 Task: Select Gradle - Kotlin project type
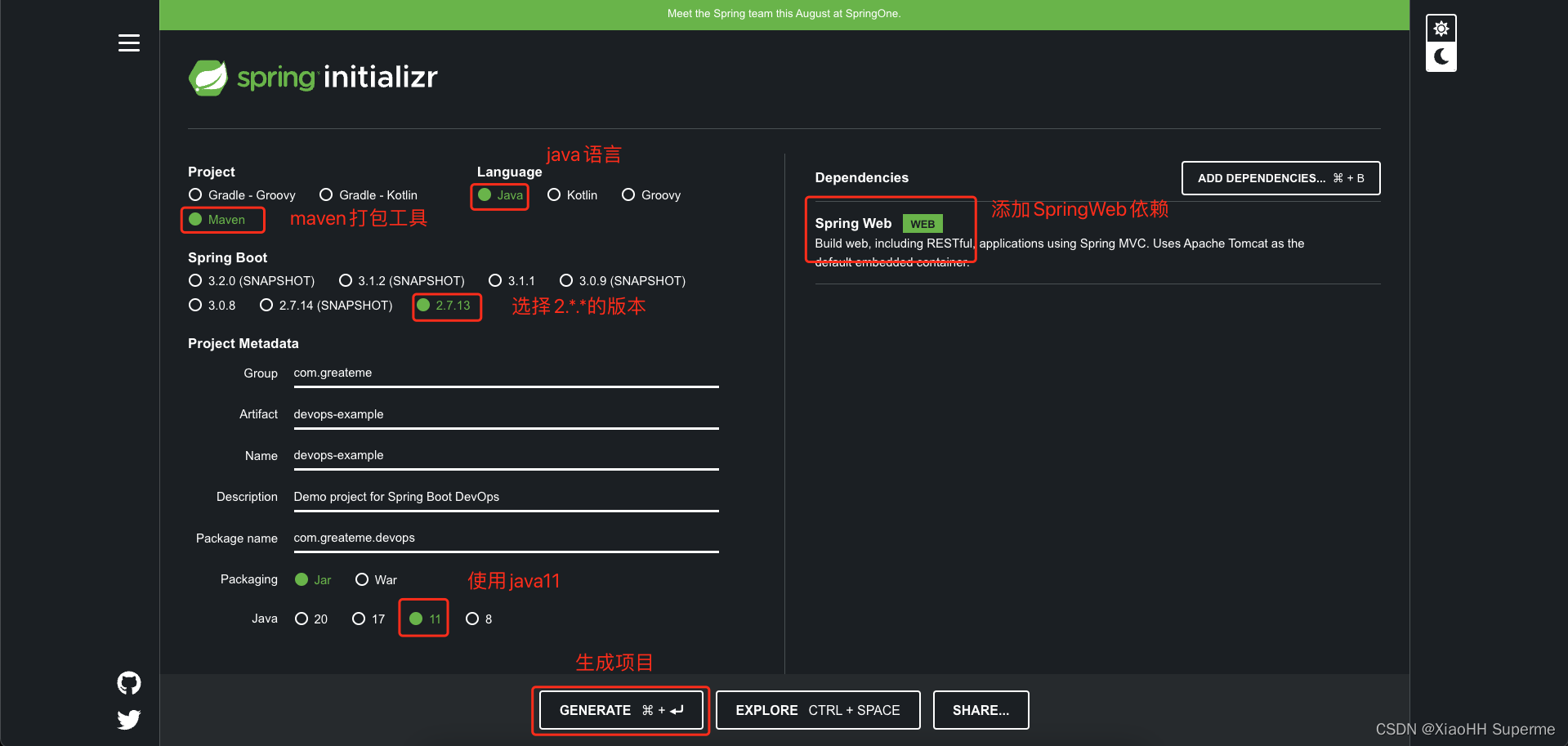pyautogui.click(x=369, y=195)
